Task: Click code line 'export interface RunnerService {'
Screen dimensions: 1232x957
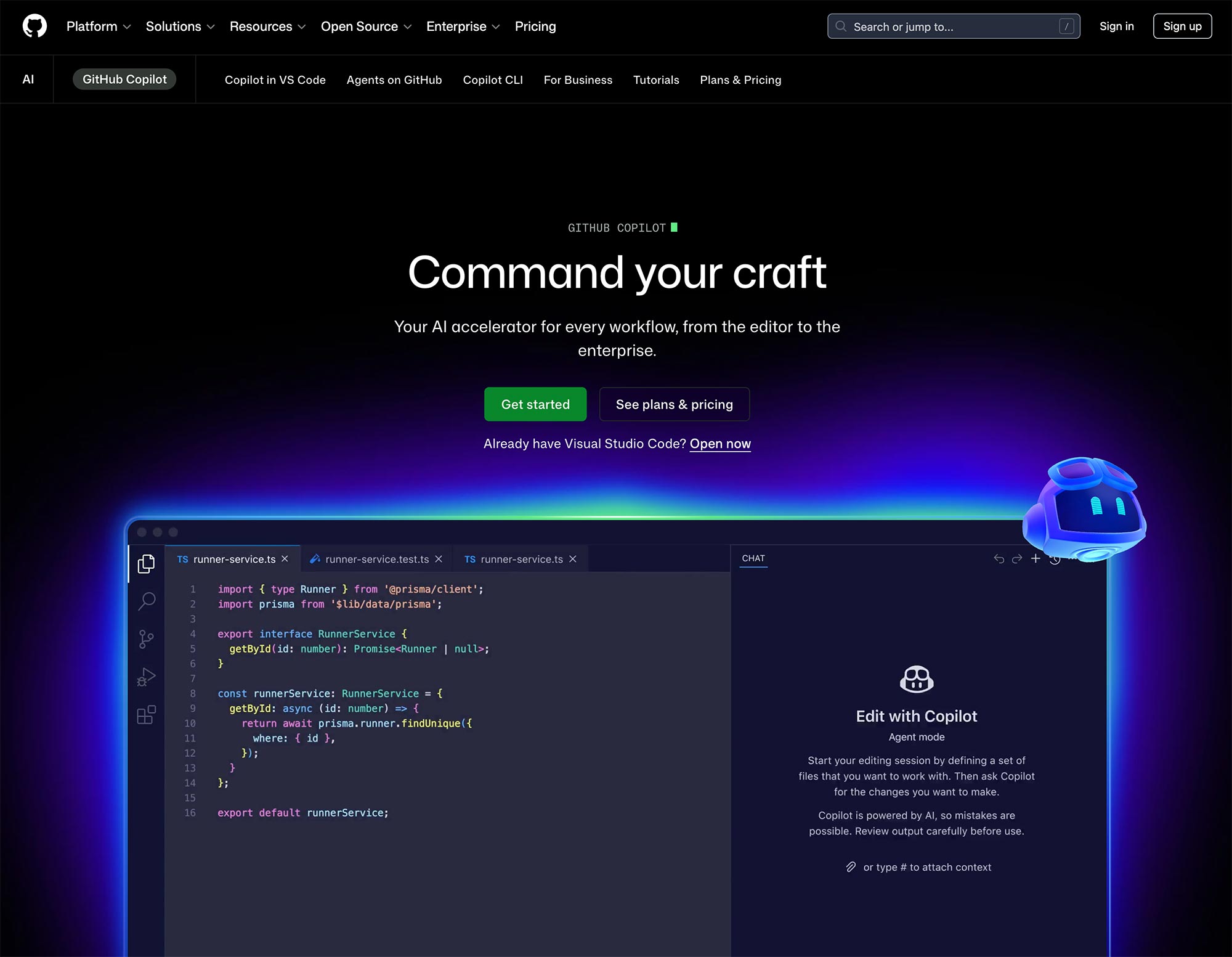Action: (x=312, y=634)
